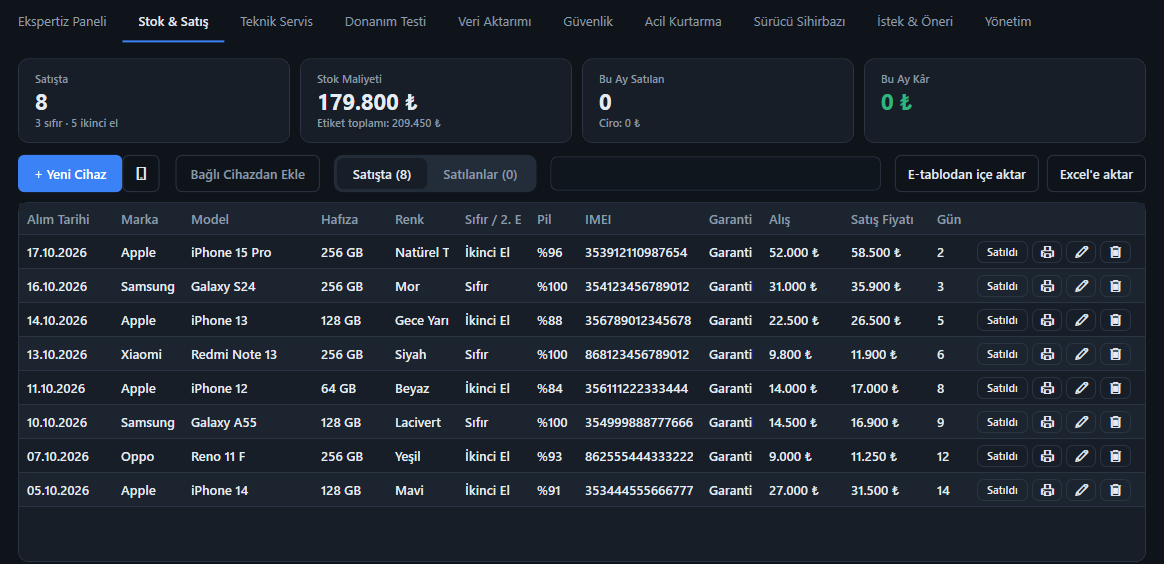The image size is (1164, 564).
Task: Edit the Redmi Note 13 entry
Action: [x=1081, y=354]
